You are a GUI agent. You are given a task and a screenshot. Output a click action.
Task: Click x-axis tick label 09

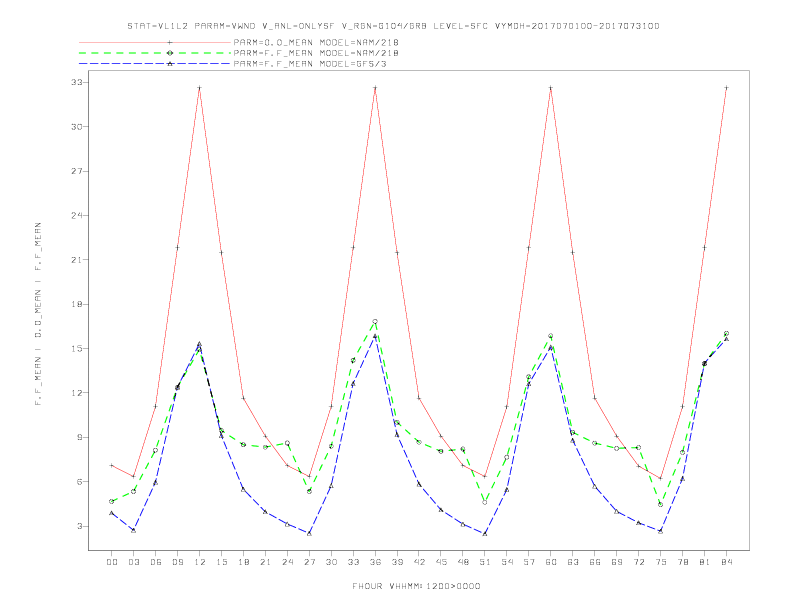(177, 562)
